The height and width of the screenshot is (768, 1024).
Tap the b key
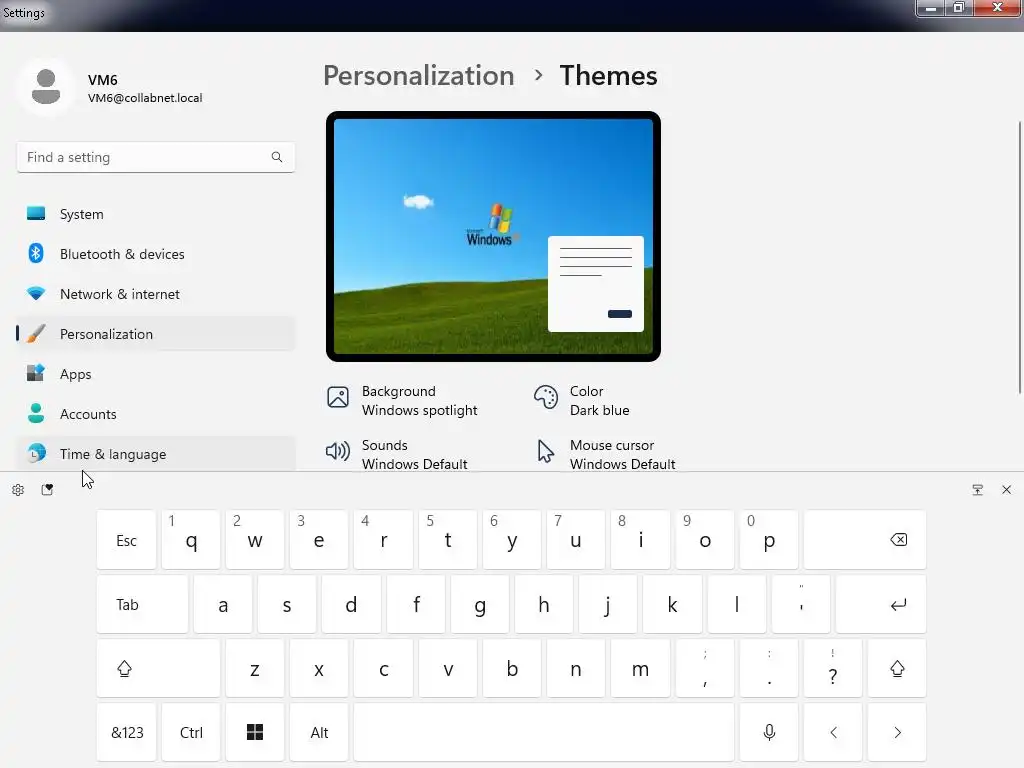(511, 668)
